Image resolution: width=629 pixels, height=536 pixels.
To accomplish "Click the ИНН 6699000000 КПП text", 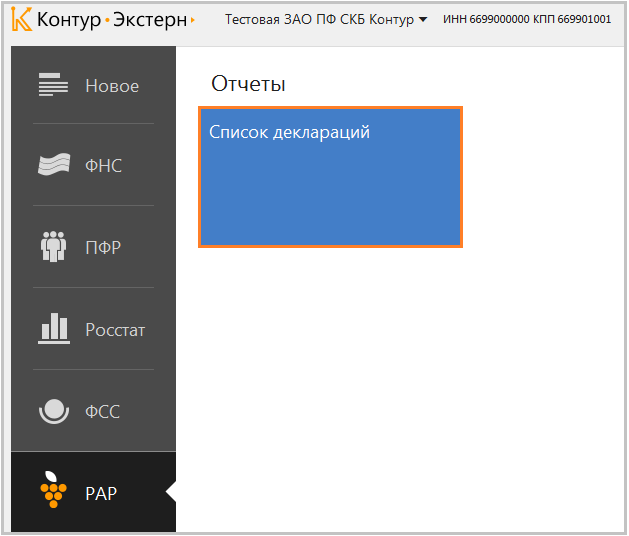I will click(527, 19).
